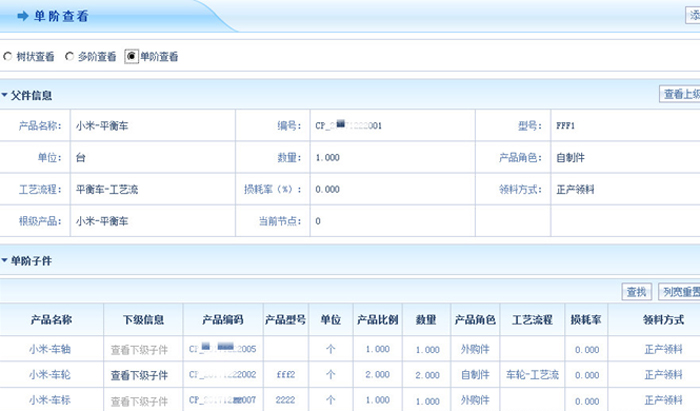Click the 查看上级 button

point(679,94)
